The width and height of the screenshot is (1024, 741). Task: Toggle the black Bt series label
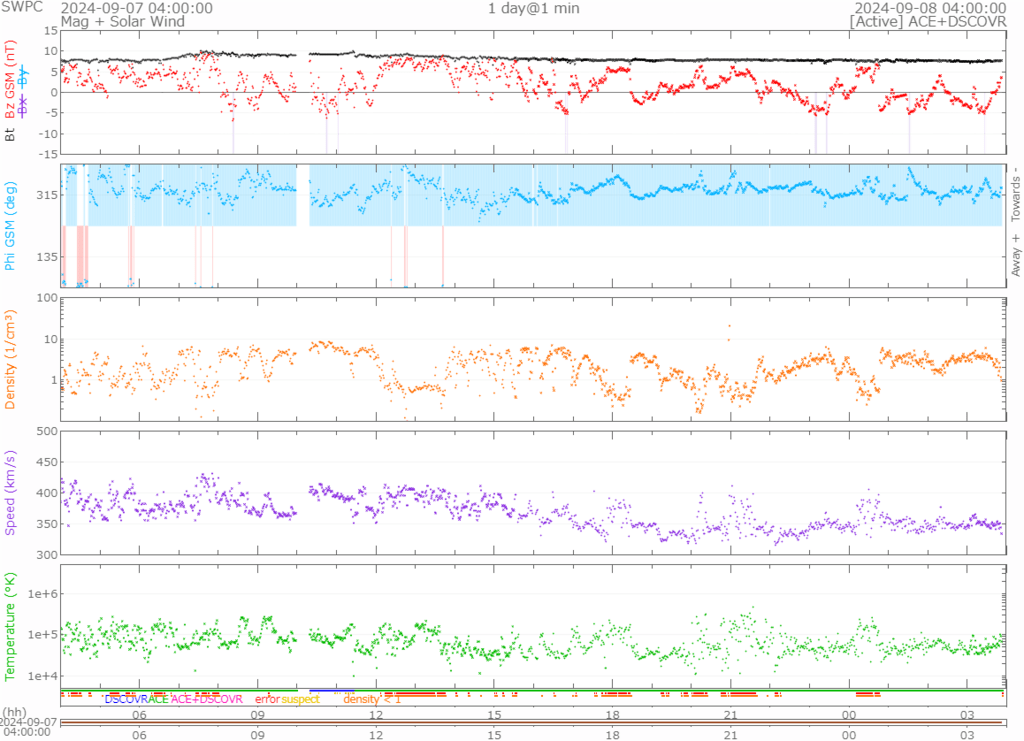(10, 132)
